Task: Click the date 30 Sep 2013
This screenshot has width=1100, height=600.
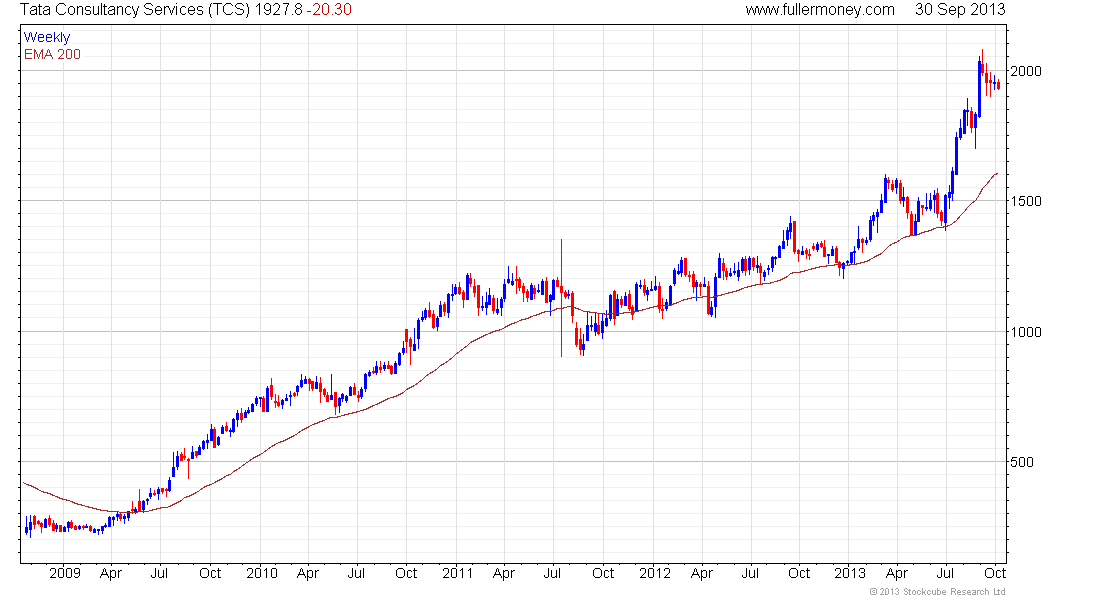Action: [960, 10]
